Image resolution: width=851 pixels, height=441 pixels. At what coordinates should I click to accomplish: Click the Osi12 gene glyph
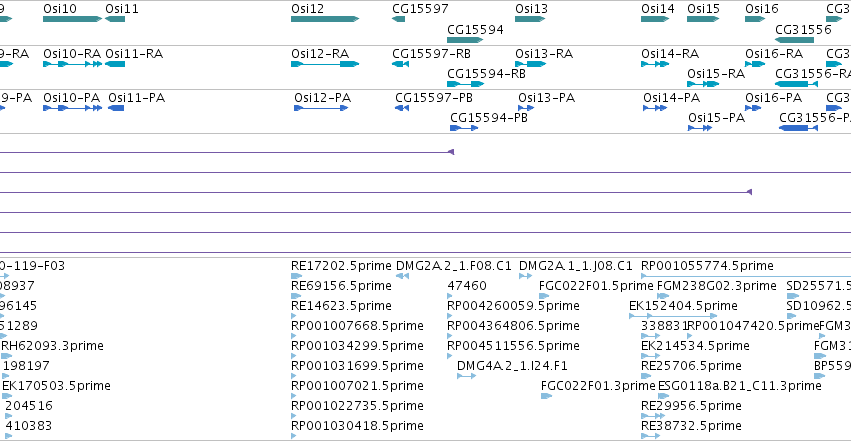pyautogui.click(x=325, y=19)
